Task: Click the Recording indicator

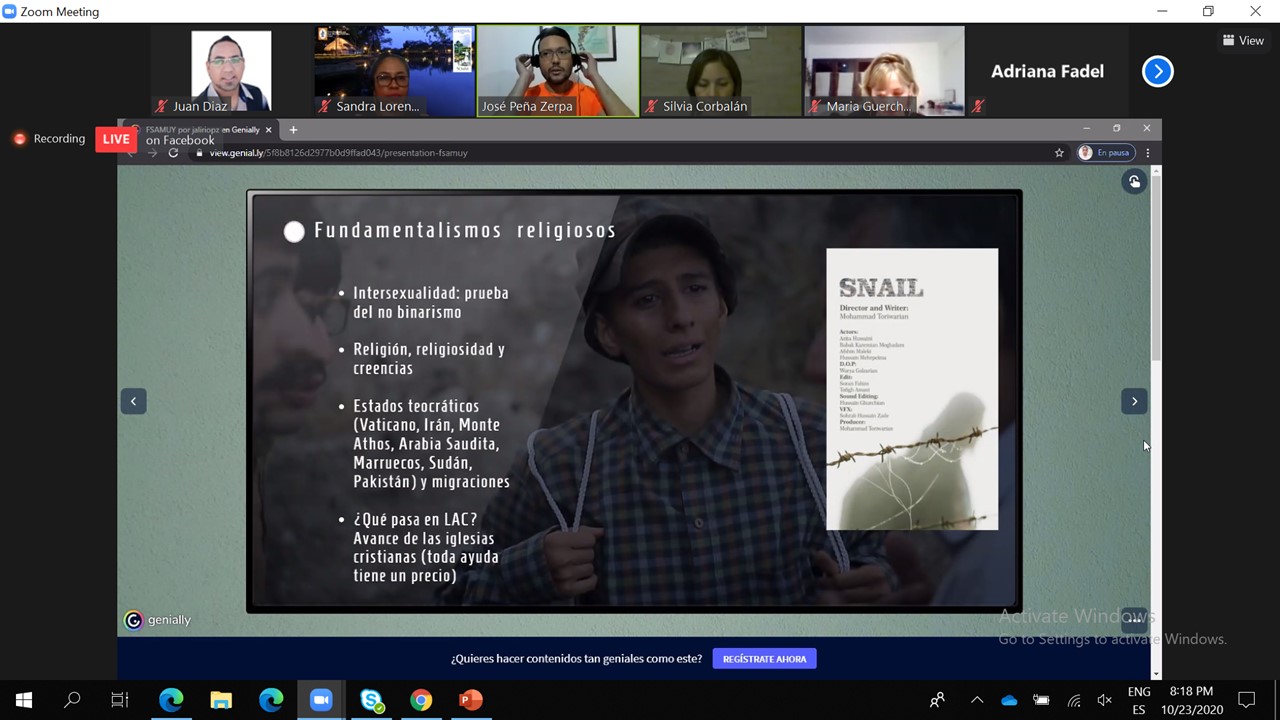Action: point(50,139)
